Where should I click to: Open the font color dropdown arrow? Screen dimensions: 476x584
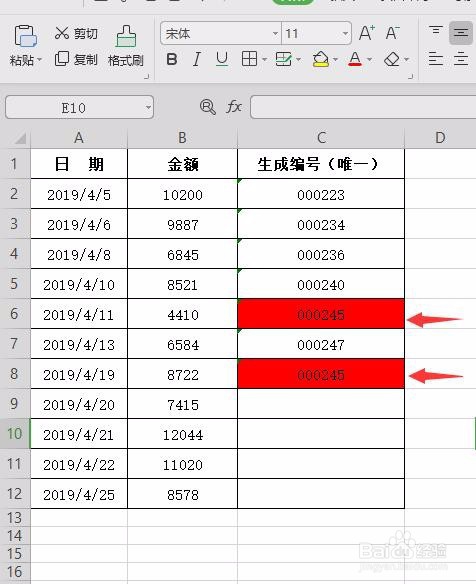point(369,60)
